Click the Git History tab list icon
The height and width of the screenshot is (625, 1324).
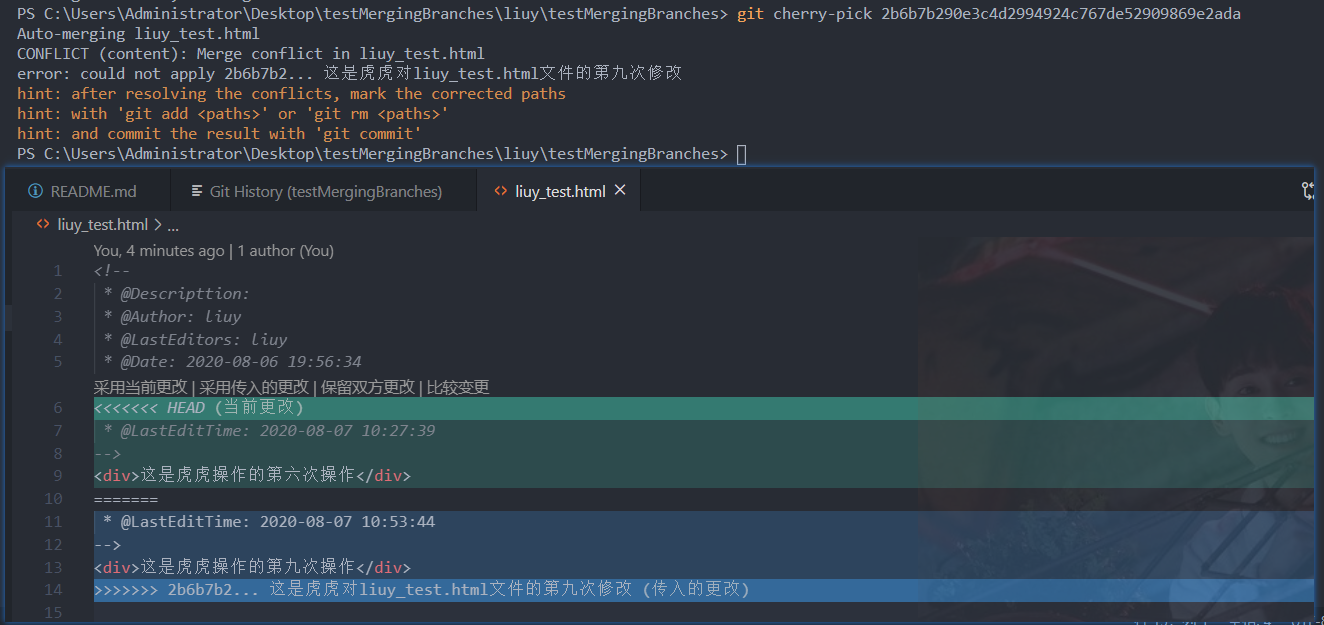coord(196,191)
